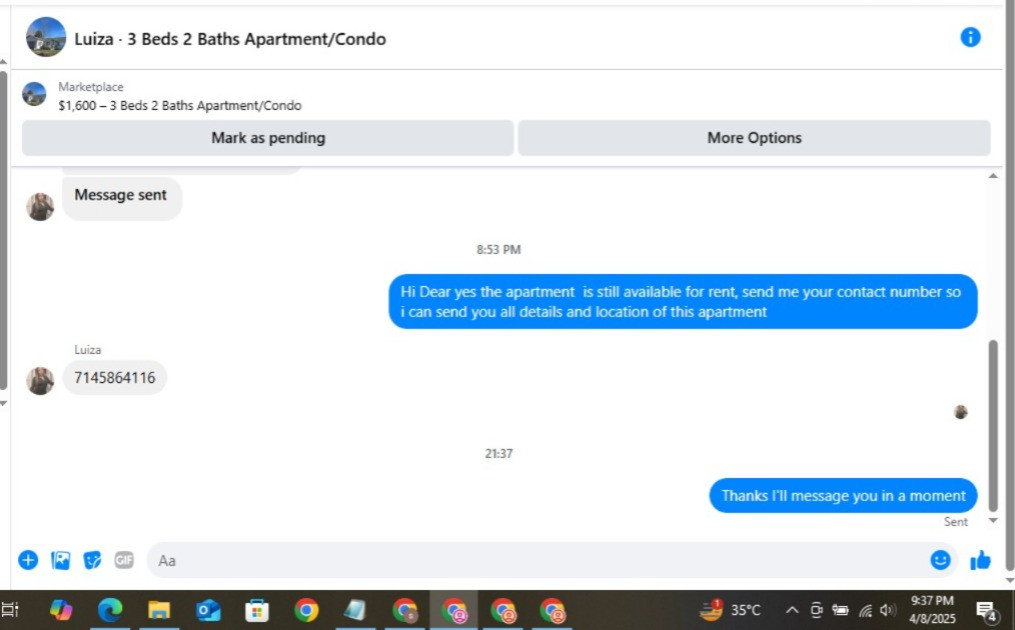Choose a sticker from the sticker icon
The width and height of the screenshot is (1015, 630).
coord(93,560)
